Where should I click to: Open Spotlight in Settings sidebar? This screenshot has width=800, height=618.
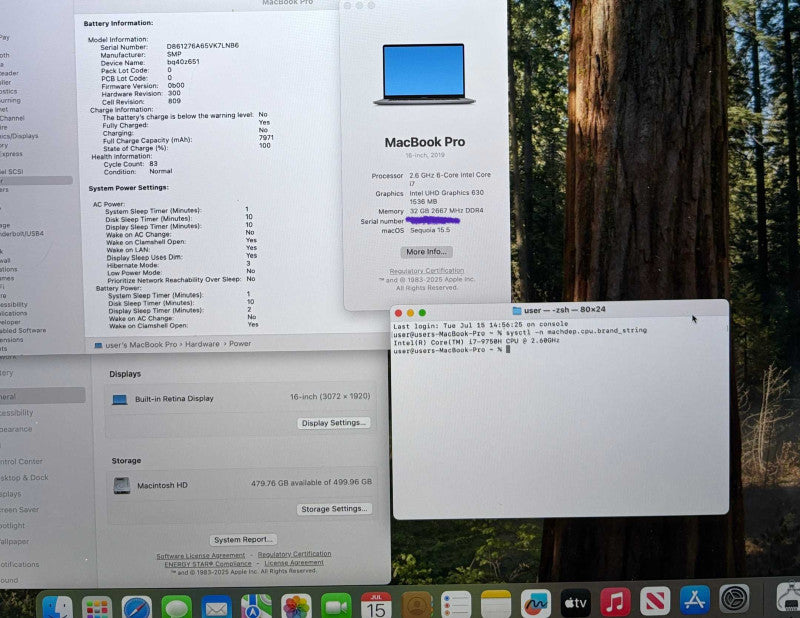12,526
